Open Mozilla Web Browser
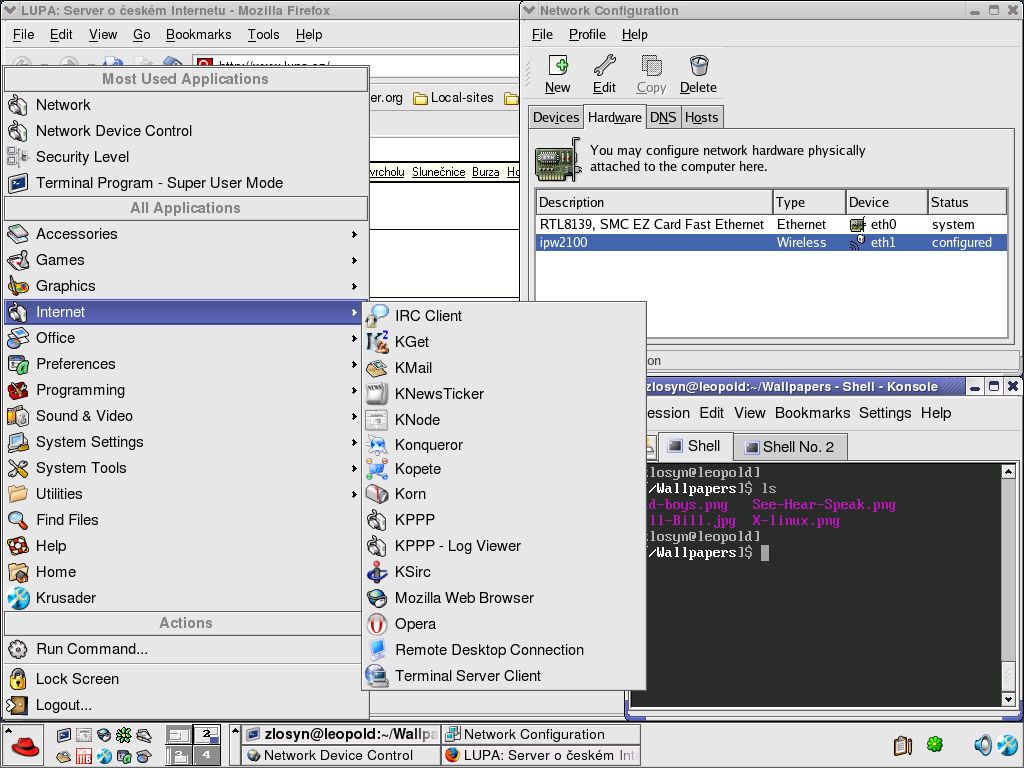 pyautogui.click(x=504, y=598)
